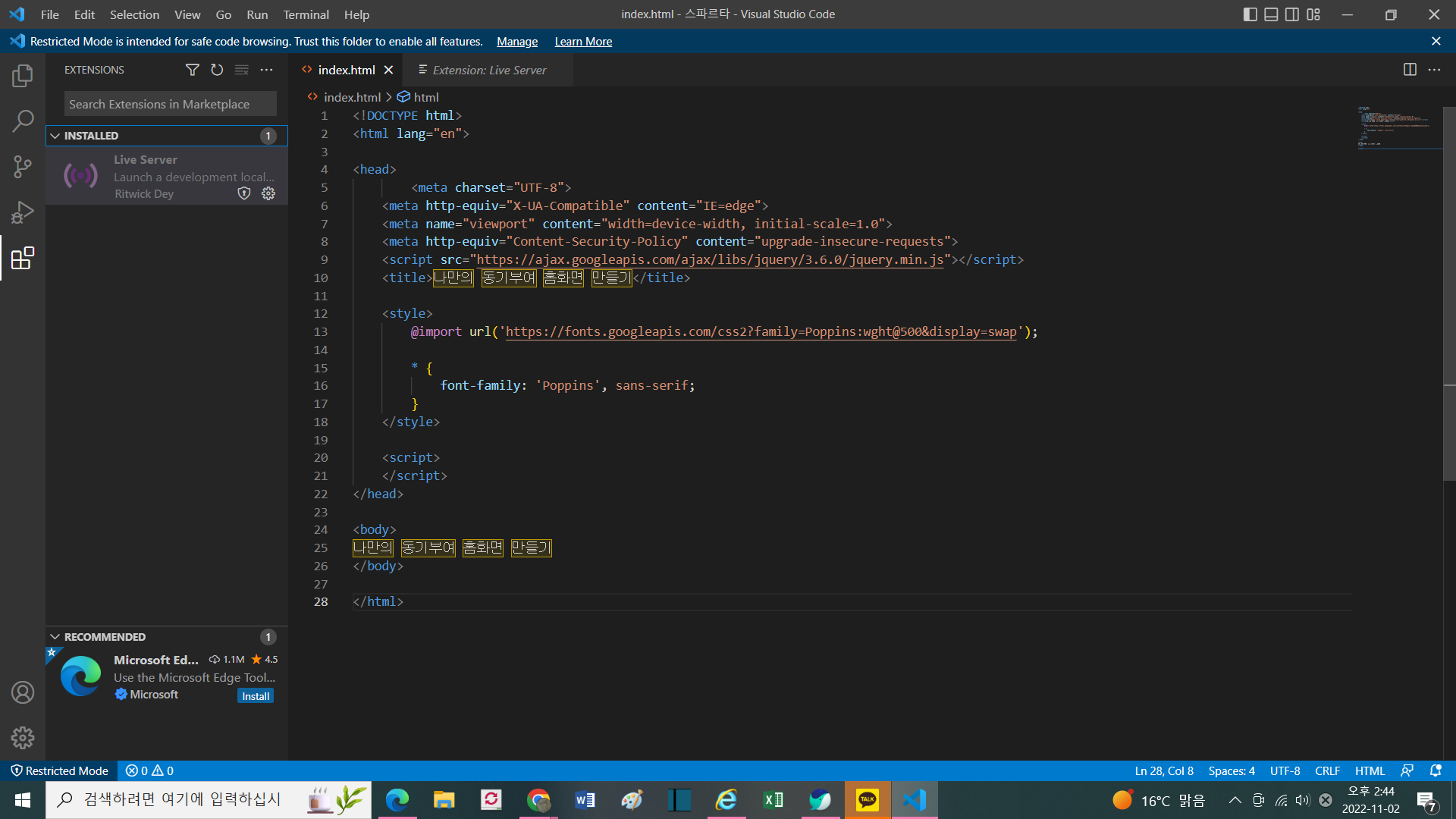The image size is (1456, 819).
Task: Open Windows Start menu
Action: pyautogui.click(x=23, y=800)
